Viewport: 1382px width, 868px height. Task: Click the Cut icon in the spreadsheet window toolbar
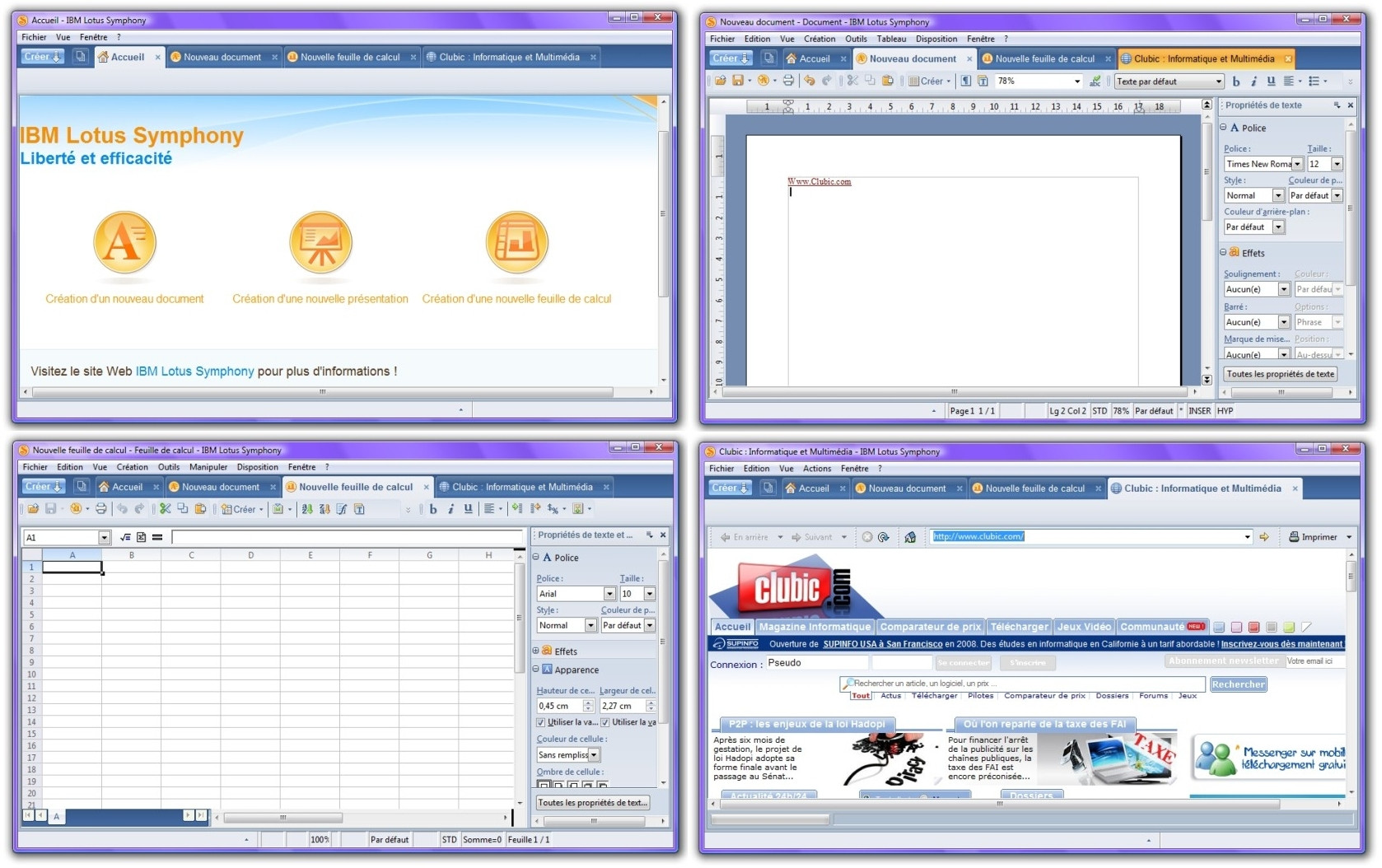[166, 509]
